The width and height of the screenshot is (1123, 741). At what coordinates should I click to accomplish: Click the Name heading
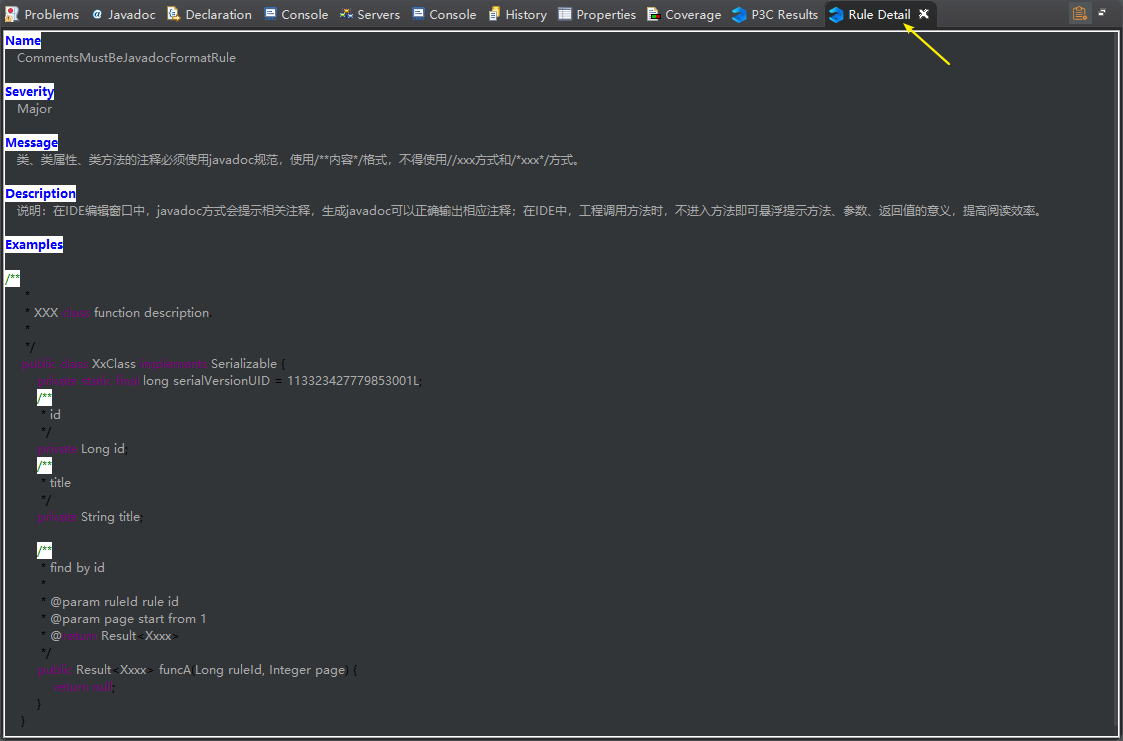[23, 41]
